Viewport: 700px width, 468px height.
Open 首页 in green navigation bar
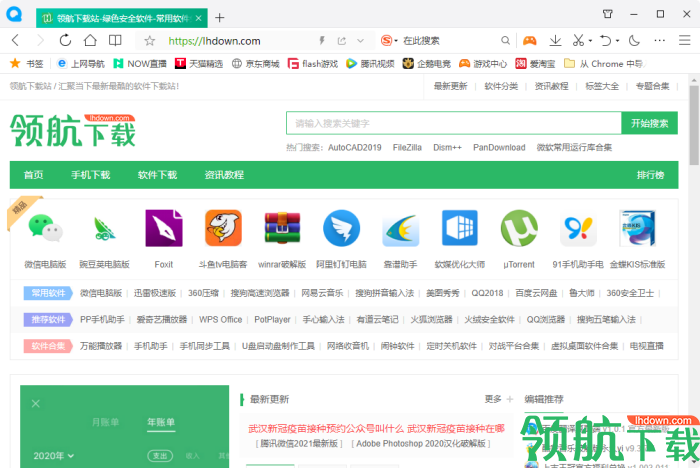click(x=33, y=175)
